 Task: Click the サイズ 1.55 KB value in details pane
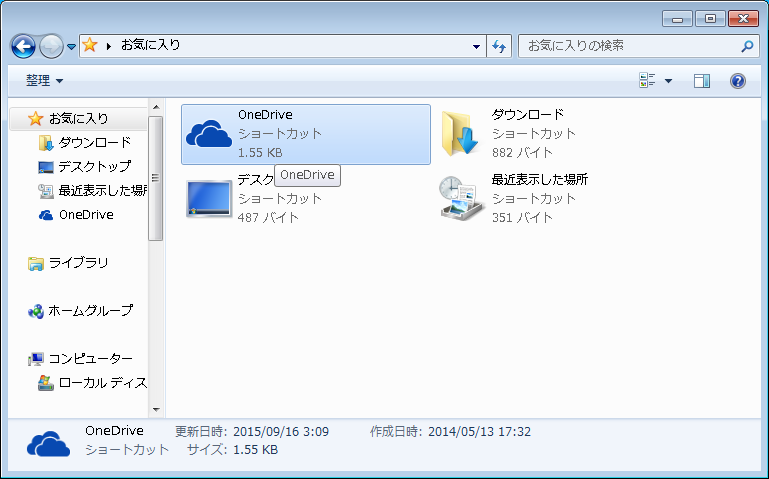[x=256, y=450]
